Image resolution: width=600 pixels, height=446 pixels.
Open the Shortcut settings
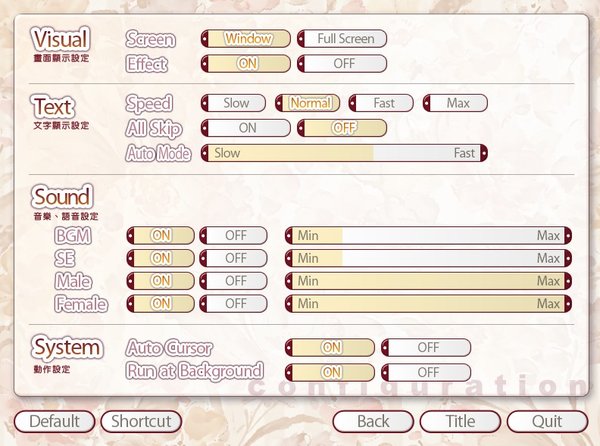point(142,422)
